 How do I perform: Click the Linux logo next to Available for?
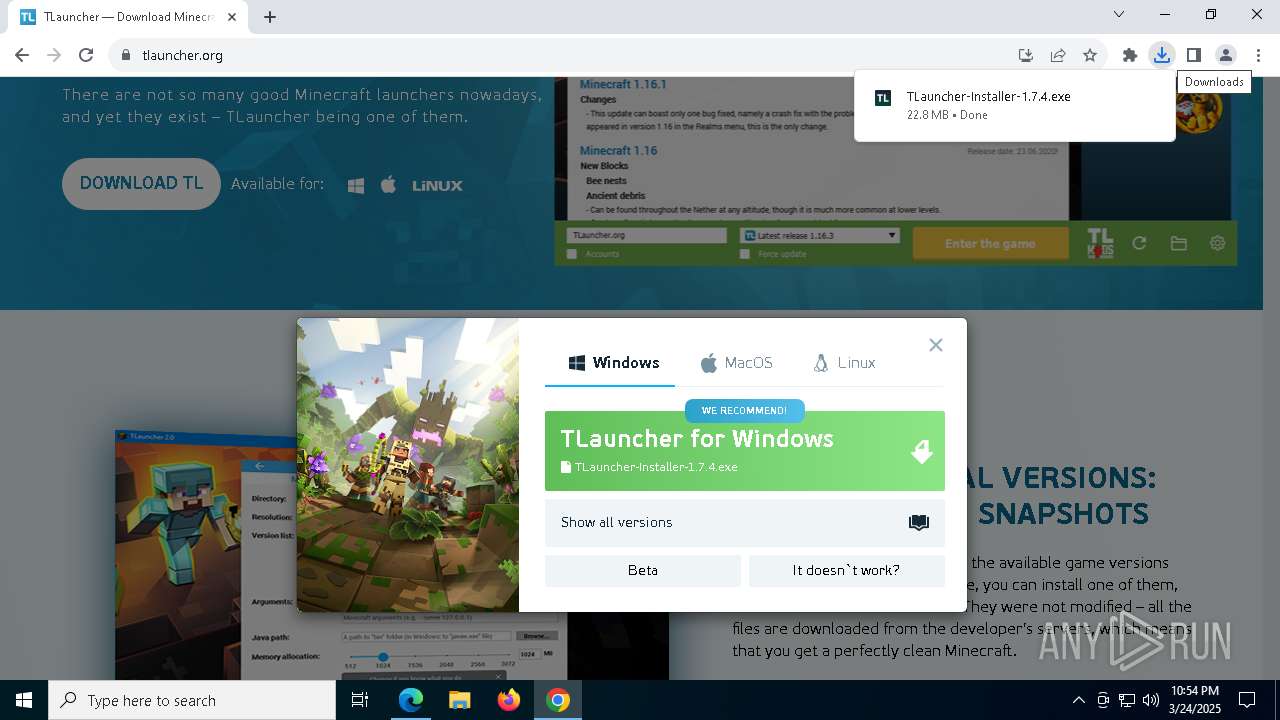pos(437,185)
